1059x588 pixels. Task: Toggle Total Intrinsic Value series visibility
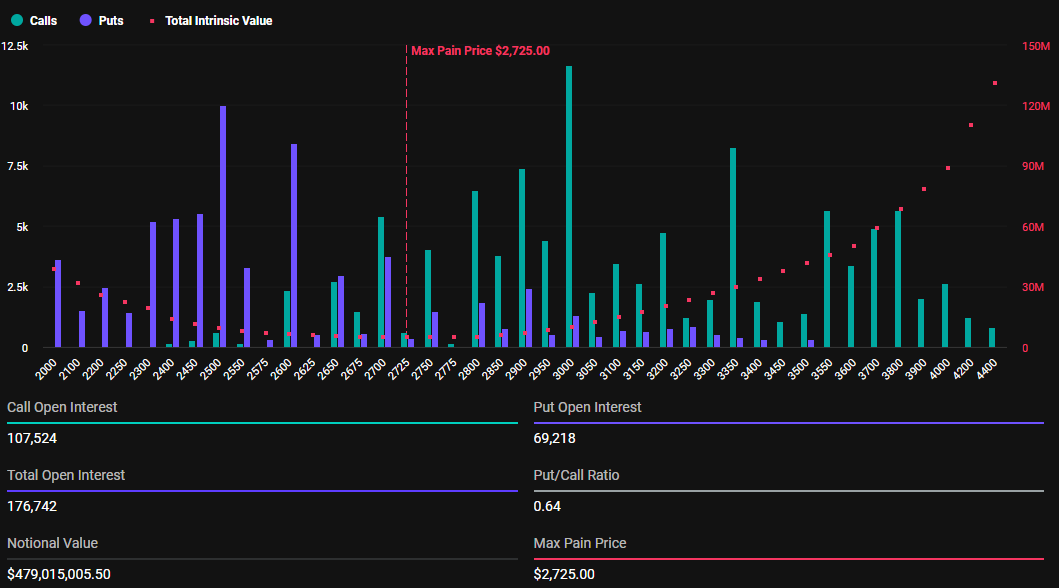tap(211, 20)
